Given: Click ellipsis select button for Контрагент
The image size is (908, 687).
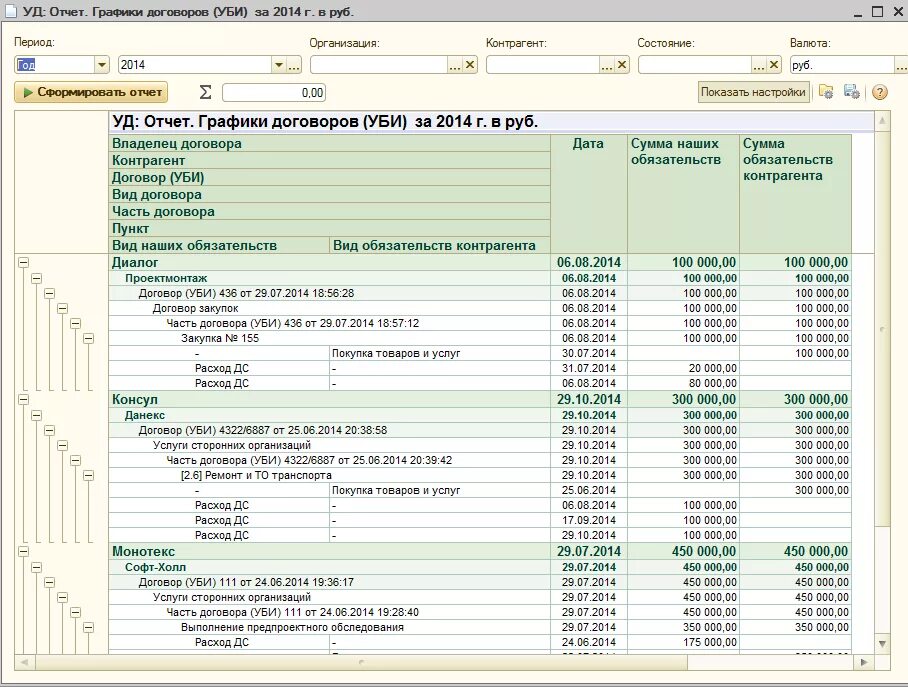Looking at the screenshot, I should click(607, 65).
